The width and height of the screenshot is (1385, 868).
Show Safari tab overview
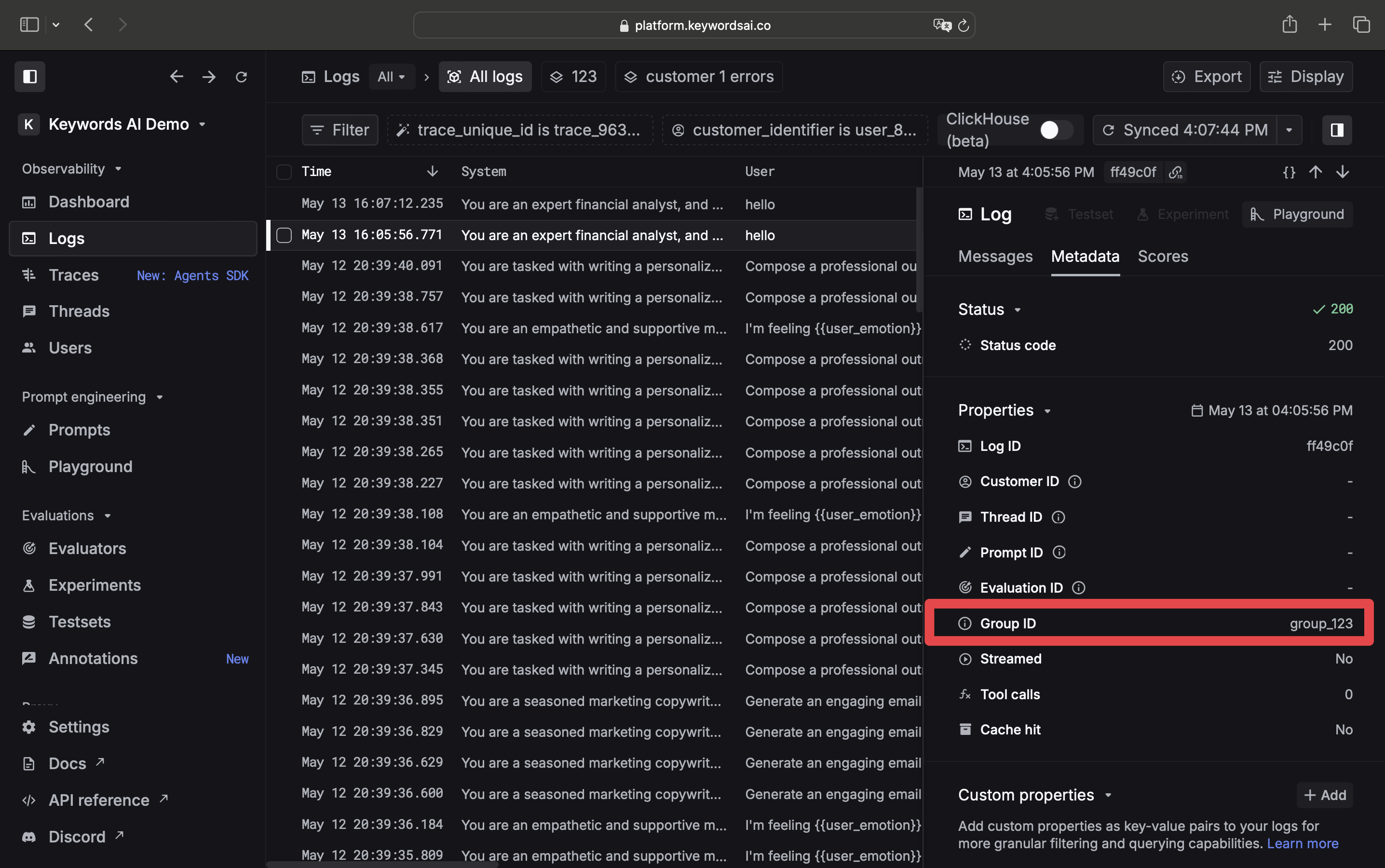(1361, 24)
